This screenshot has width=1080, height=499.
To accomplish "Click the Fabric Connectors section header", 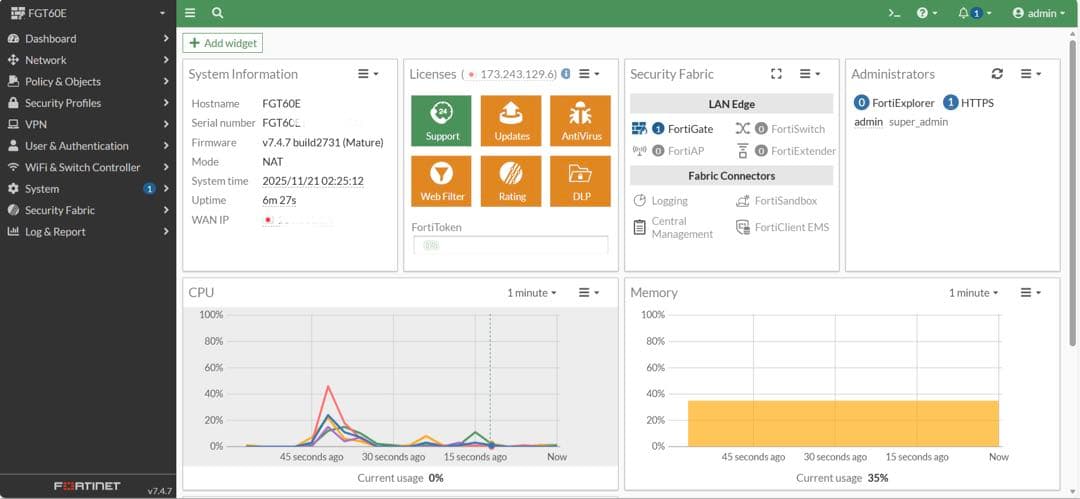I will [x=731, y=176].
